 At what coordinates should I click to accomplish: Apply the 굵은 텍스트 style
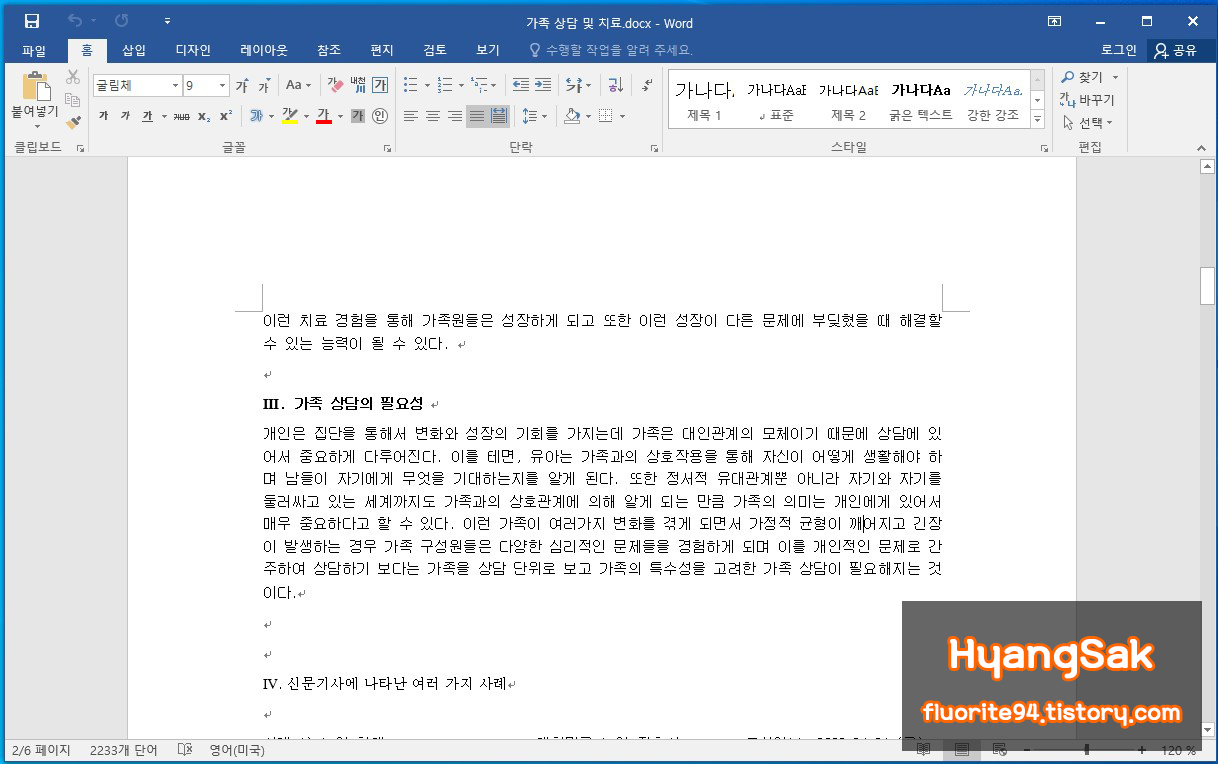click(x=921, y=101)
